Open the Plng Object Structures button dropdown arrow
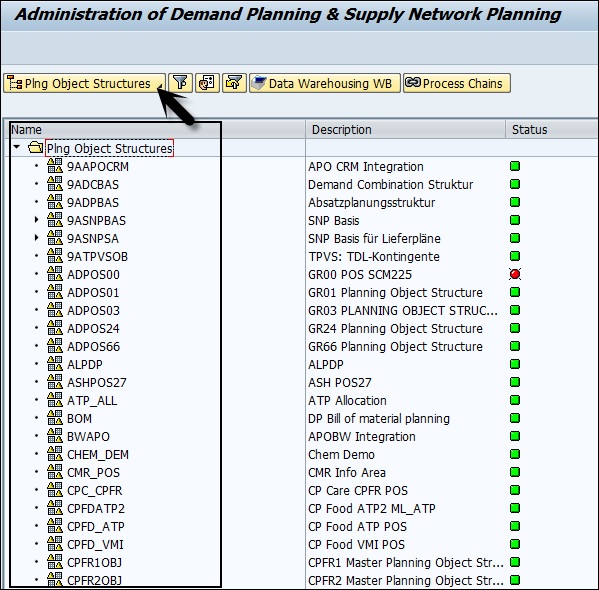599x590 pixels. pos(160,88)
